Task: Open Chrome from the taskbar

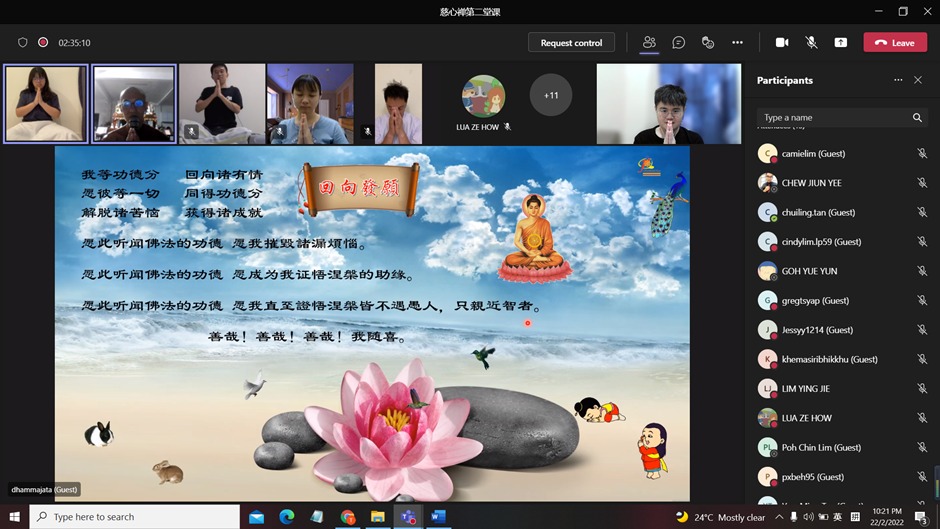Action: tap(347, 516)
